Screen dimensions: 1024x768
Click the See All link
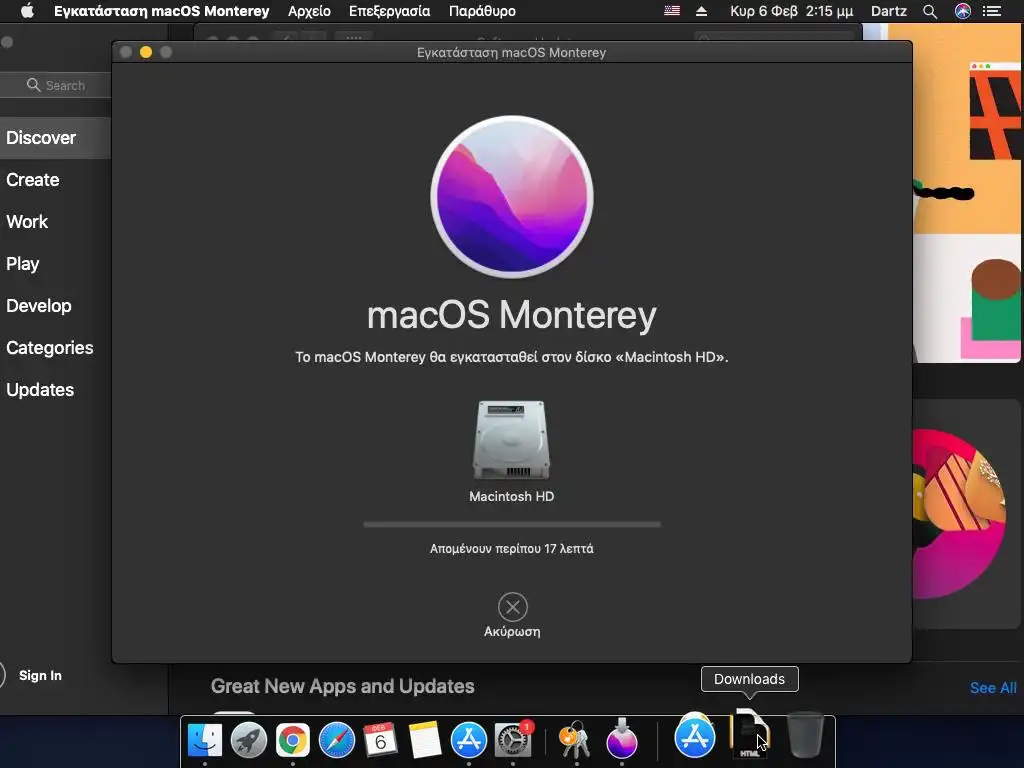993,688
